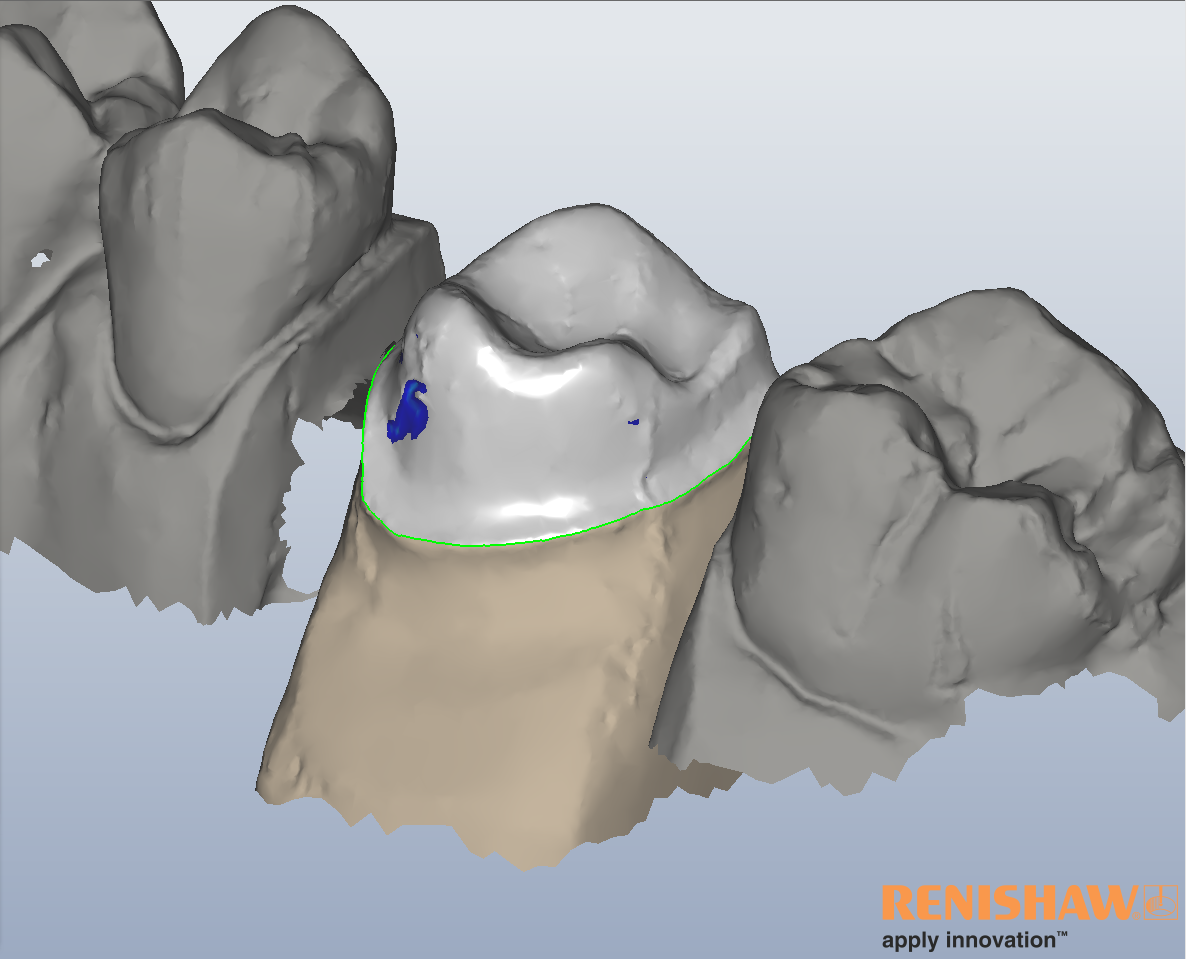Click the small hole in the left scan mesh
The height and width of the screenshot is (959, 1187).
click(x=39, y=260)
